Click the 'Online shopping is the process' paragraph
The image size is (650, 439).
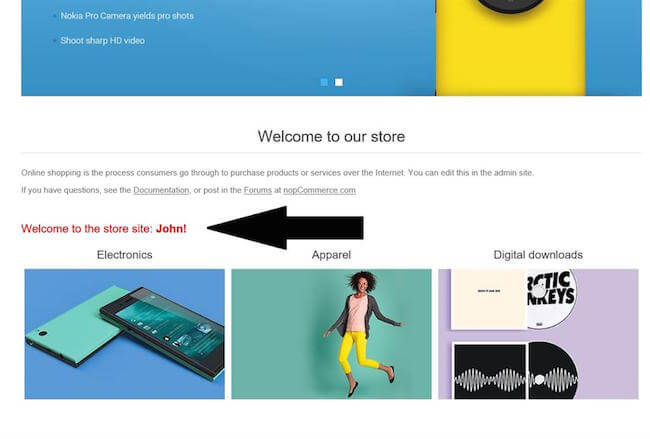point(277,173)
